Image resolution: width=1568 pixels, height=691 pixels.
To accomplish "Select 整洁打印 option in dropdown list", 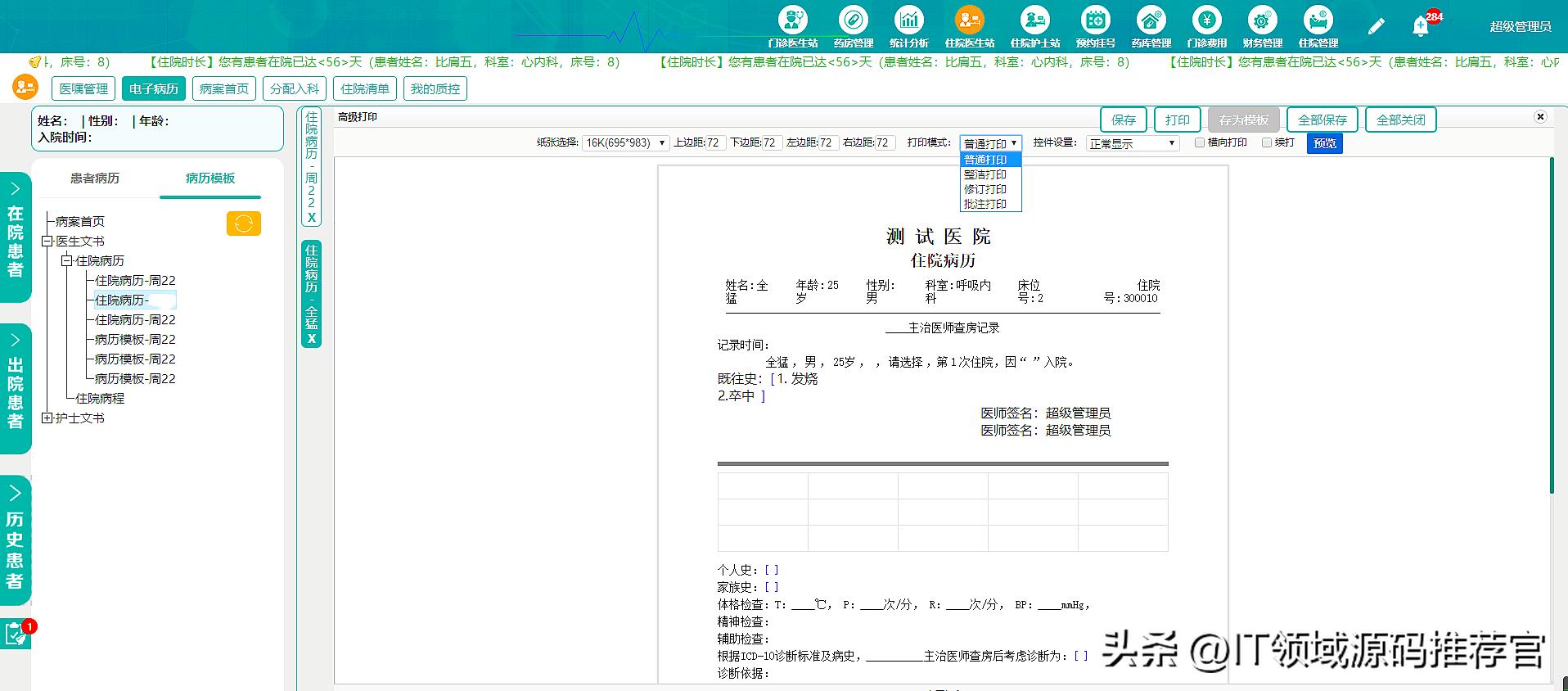I will click(x=990, y=174).
